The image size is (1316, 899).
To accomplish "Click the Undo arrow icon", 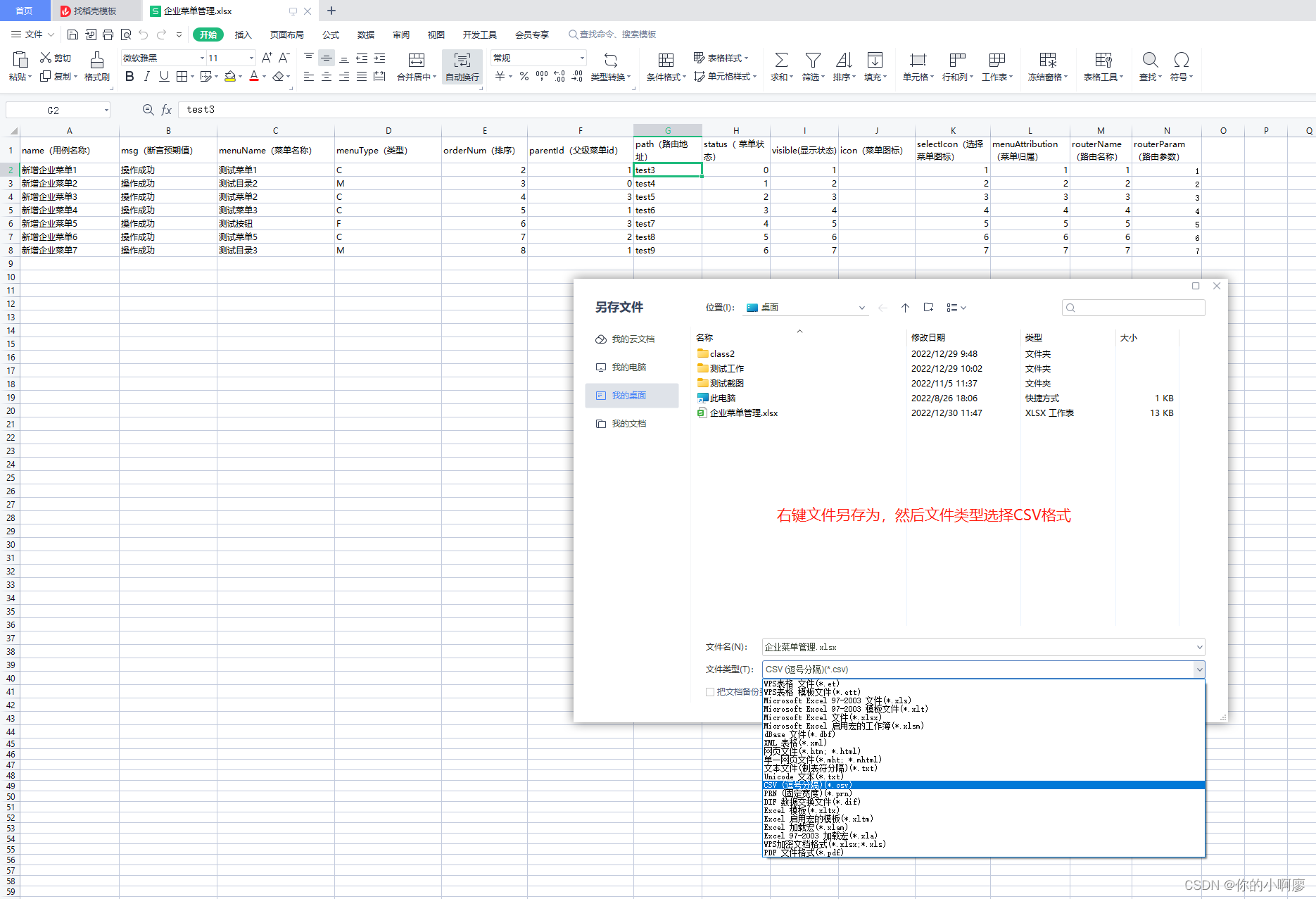I will pyautogui.click(x=144, y=34).
